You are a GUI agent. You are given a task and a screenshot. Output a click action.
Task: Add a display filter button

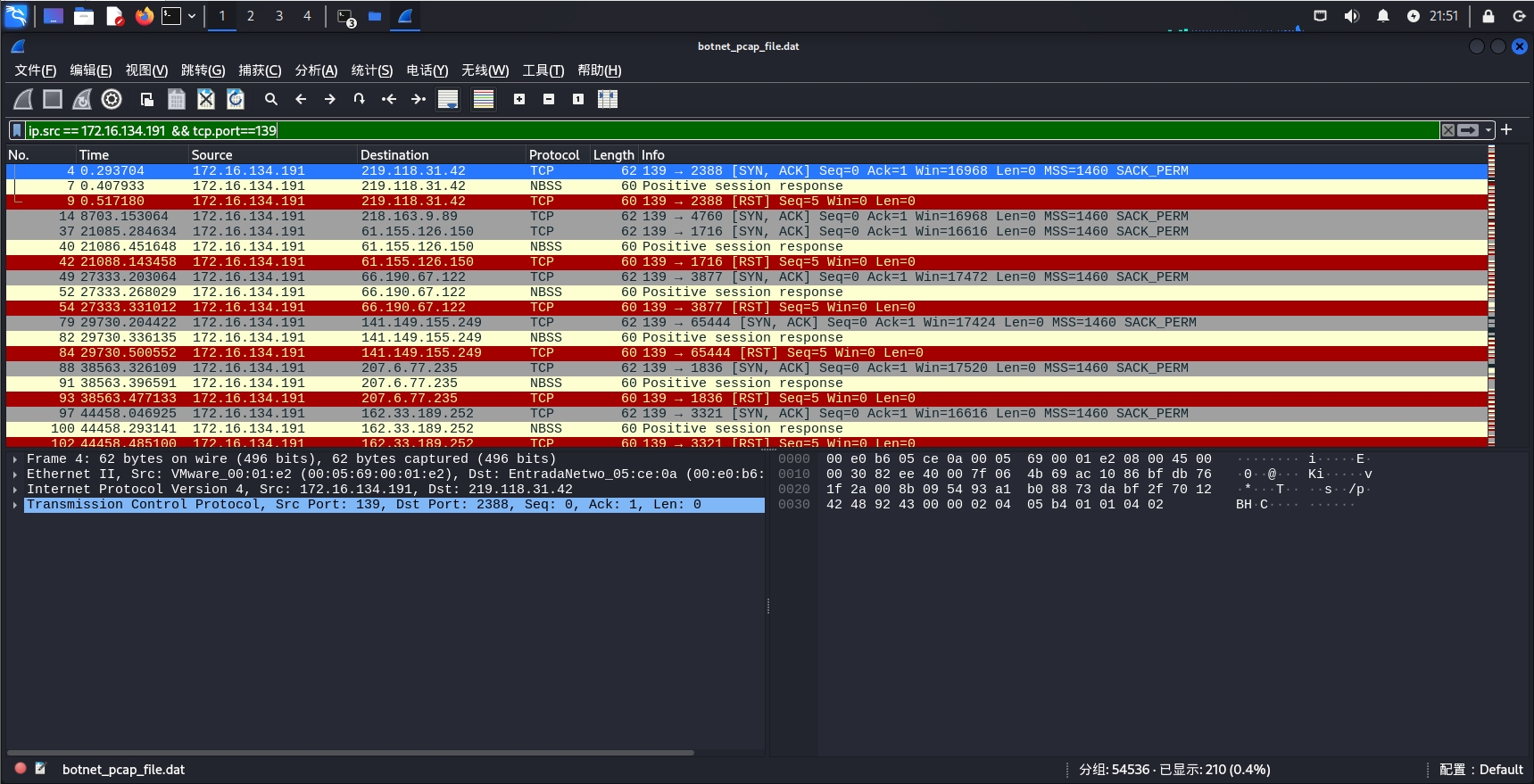pyautogui.click(x=1507, y=130)
